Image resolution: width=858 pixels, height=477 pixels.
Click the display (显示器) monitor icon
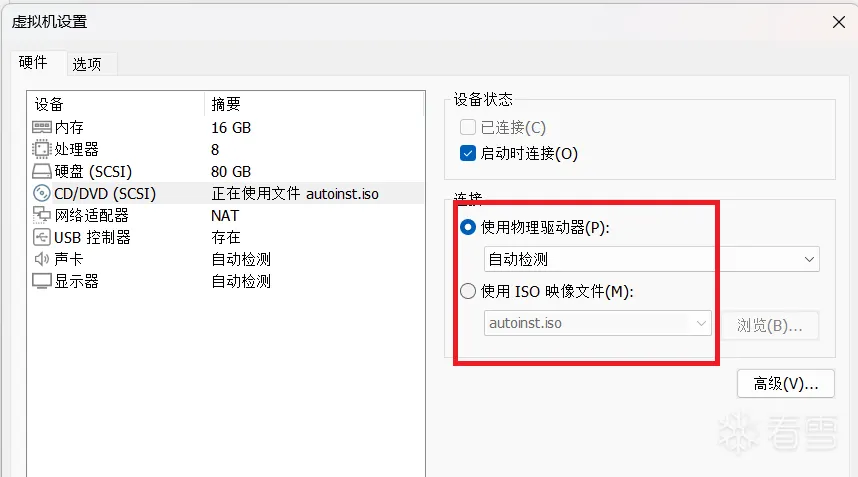(x=42, y=281)
